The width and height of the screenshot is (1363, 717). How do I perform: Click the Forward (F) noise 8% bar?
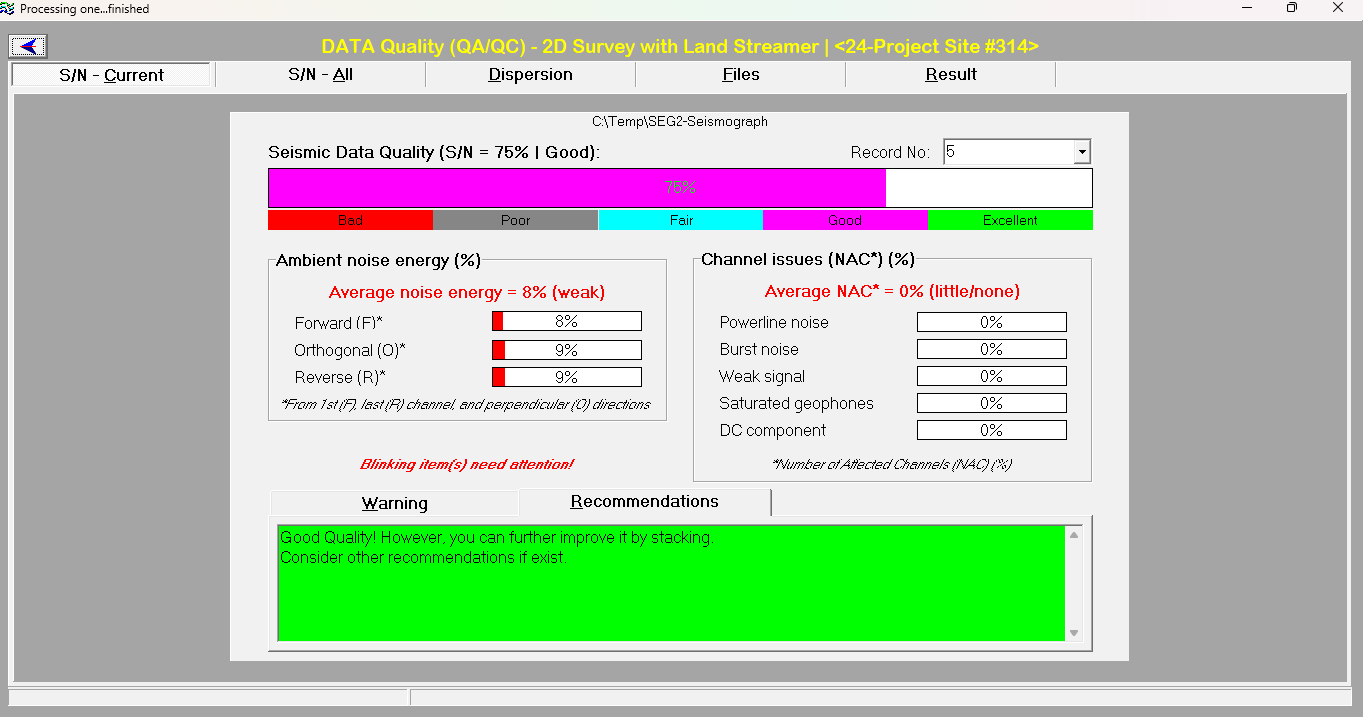coord(566,322)
